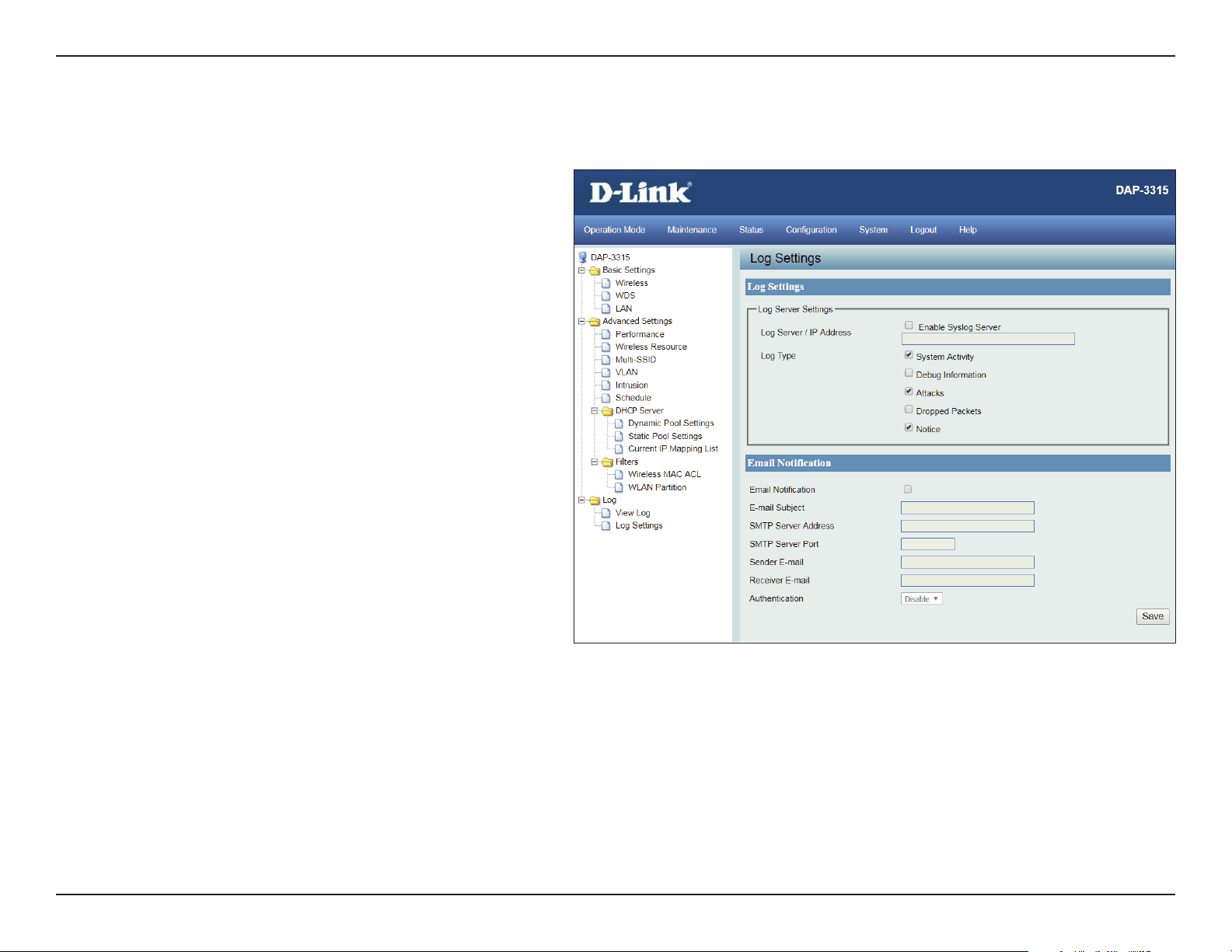Click the D-Link logo
Image resolution: width=1232 pixels, height=952 pixels.
pyautogui.click(x=640, y=192)
